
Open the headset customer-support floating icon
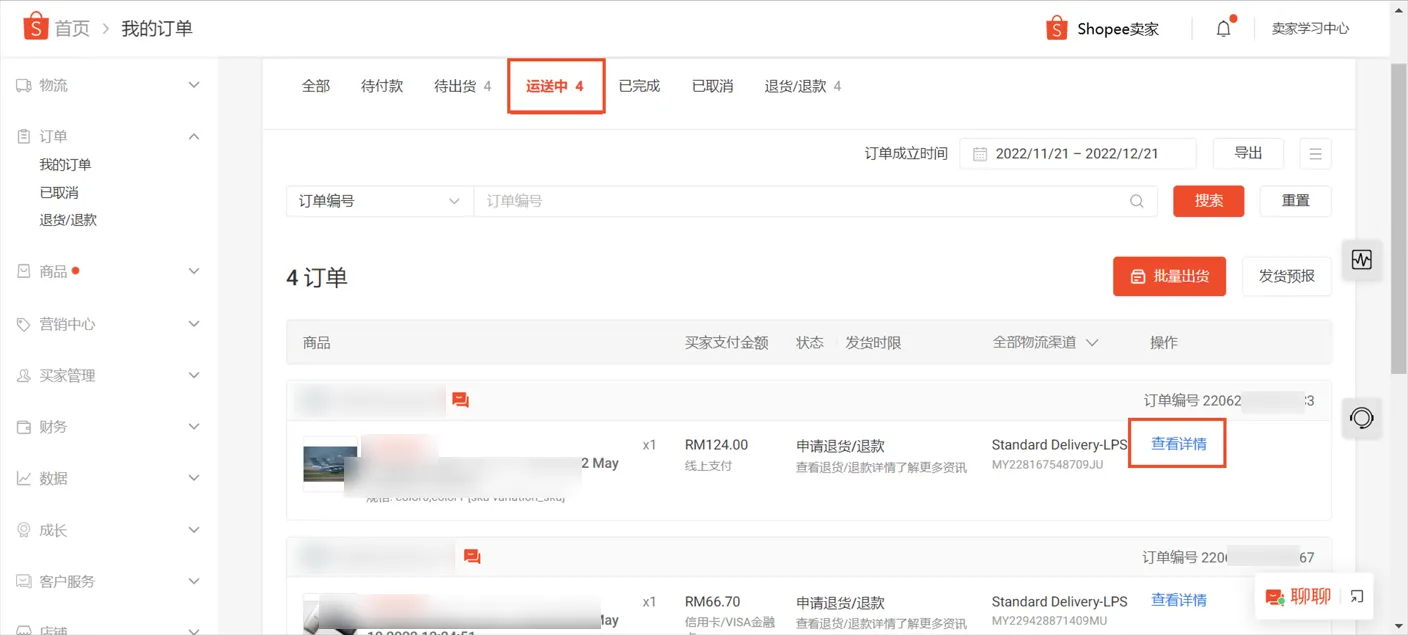click(1361, 418)
